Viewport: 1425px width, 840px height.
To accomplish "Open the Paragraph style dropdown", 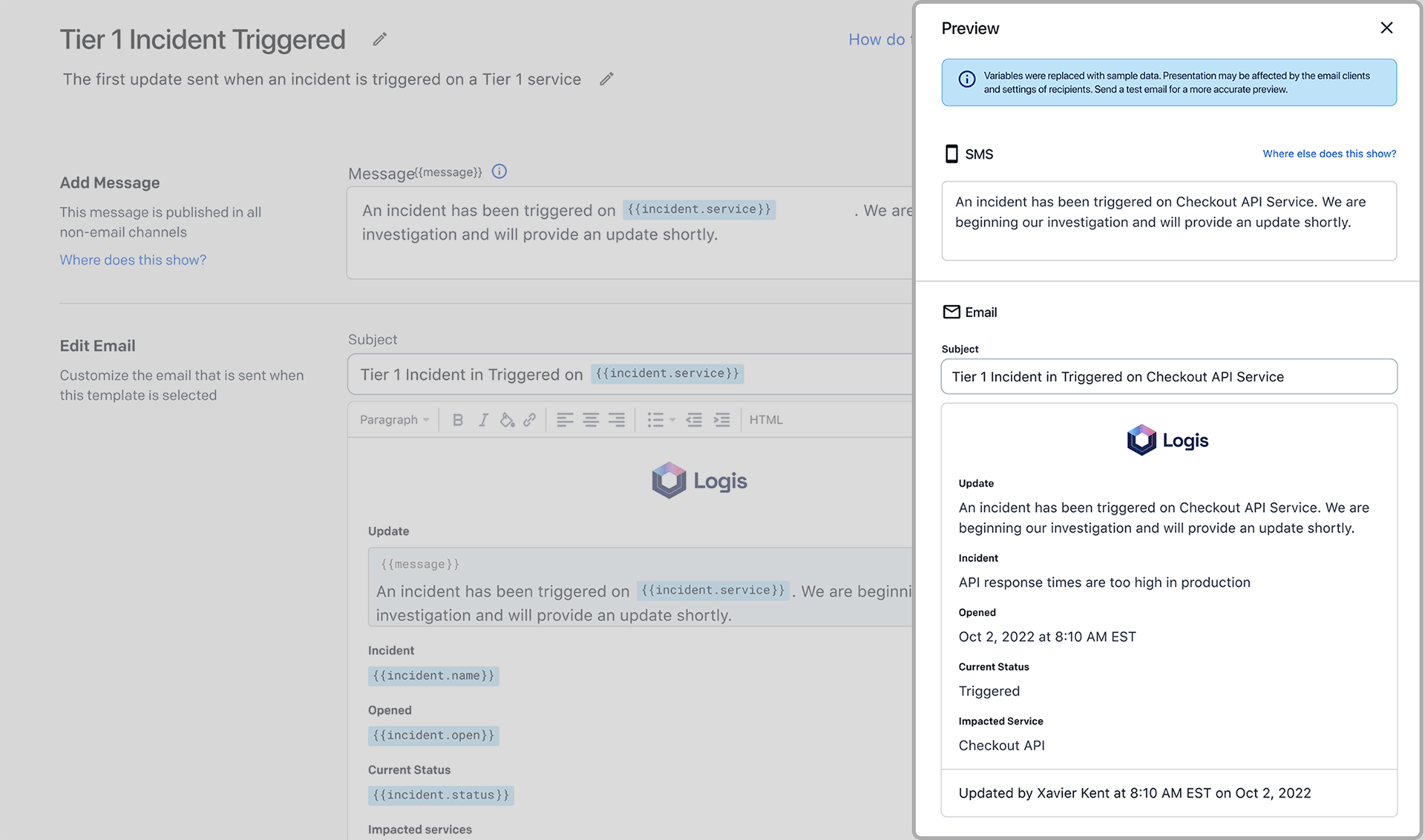I will tap(394, 420).
